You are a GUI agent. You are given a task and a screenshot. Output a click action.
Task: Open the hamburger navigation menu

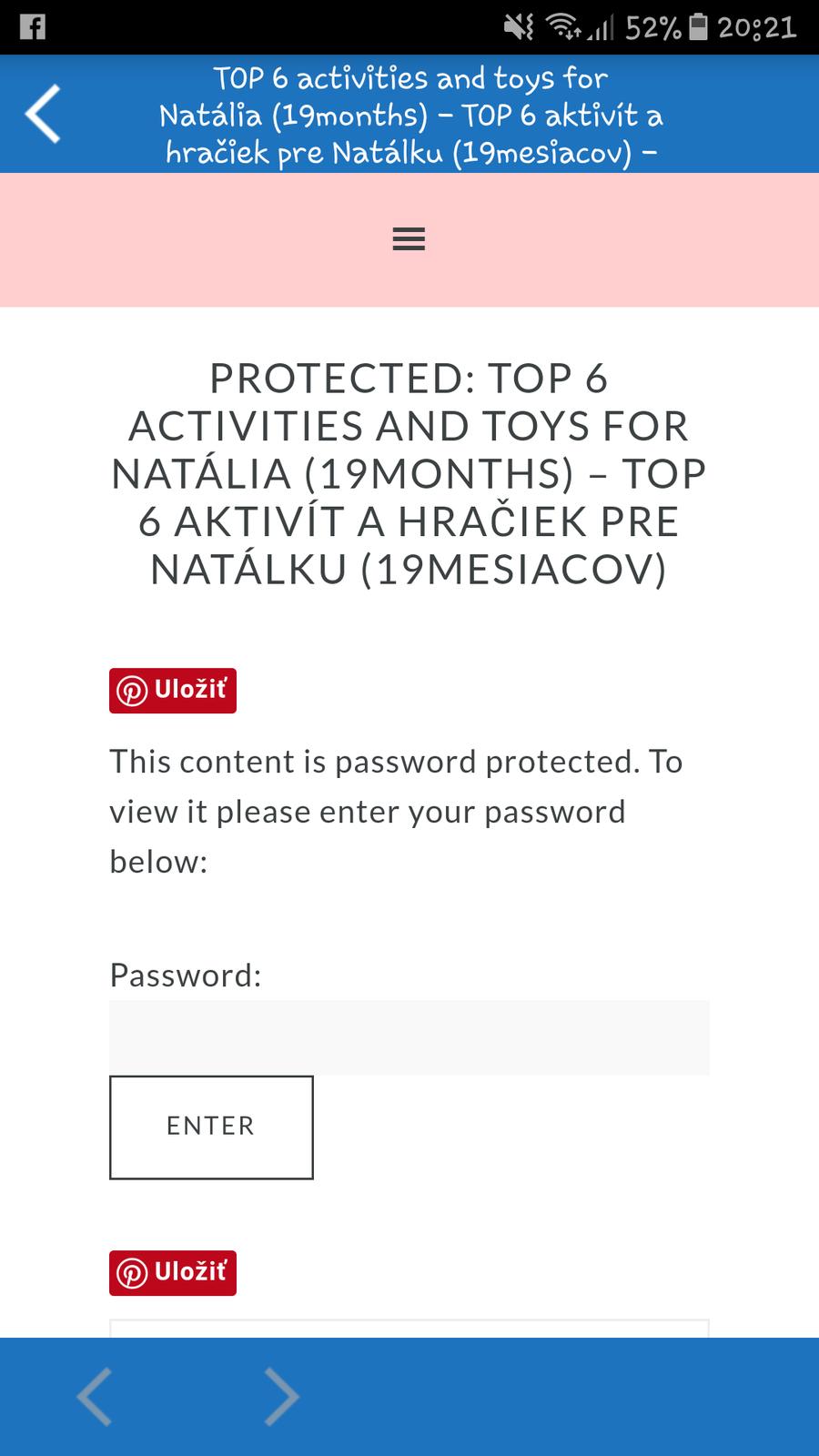click(x=409, y=239)
